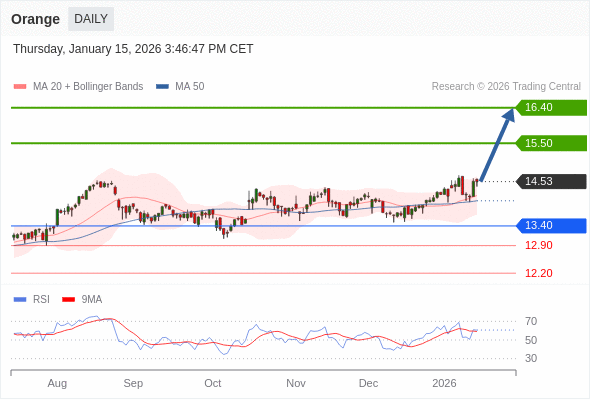Click the timestamp Thursday, January 15, 2026
The height and width of the screenshot is (400, 590).
coord(133,49)
